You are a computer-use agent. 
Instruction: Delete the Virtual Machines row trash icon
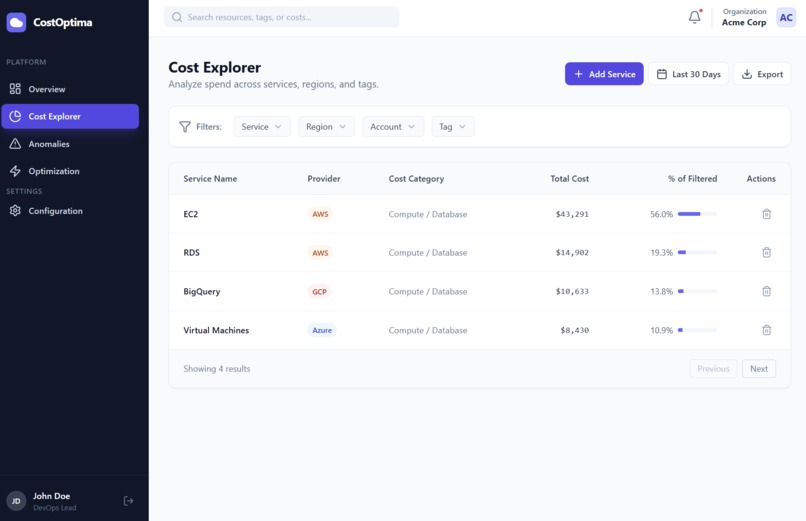(x=766, y=330)
